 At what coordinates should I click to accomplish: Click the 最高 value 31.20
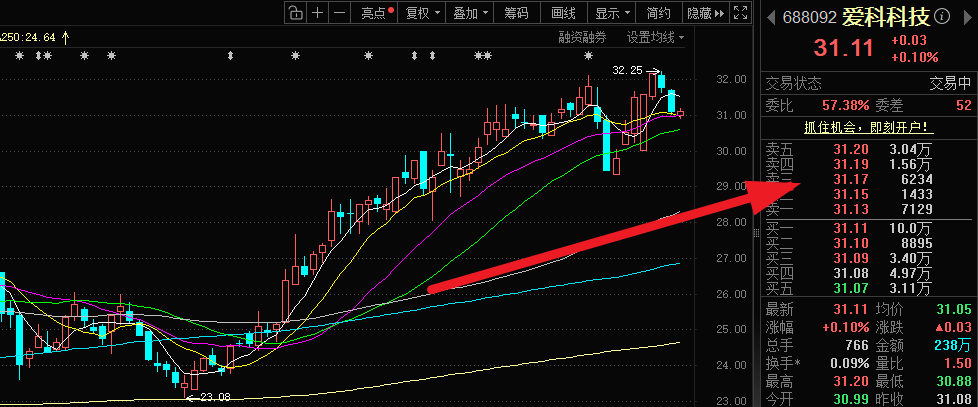tap(852, 381)
